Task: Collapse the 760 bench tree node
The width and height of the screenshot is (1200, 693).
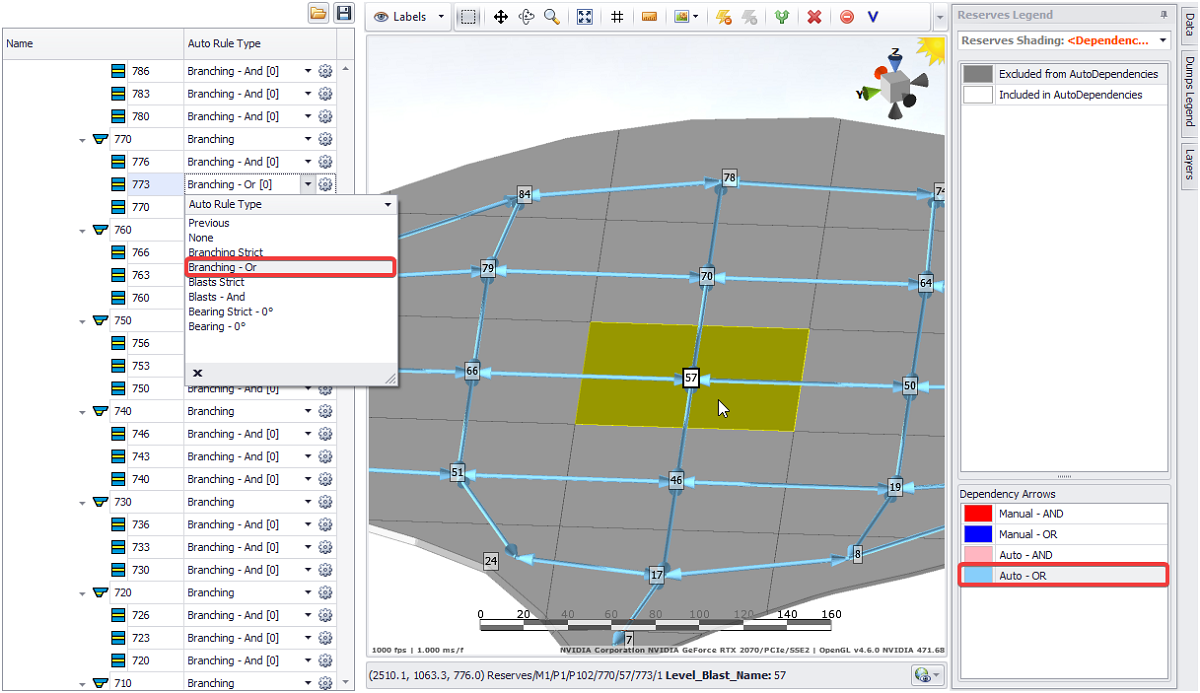Action: pyautogui.click(x=82, y=230)
